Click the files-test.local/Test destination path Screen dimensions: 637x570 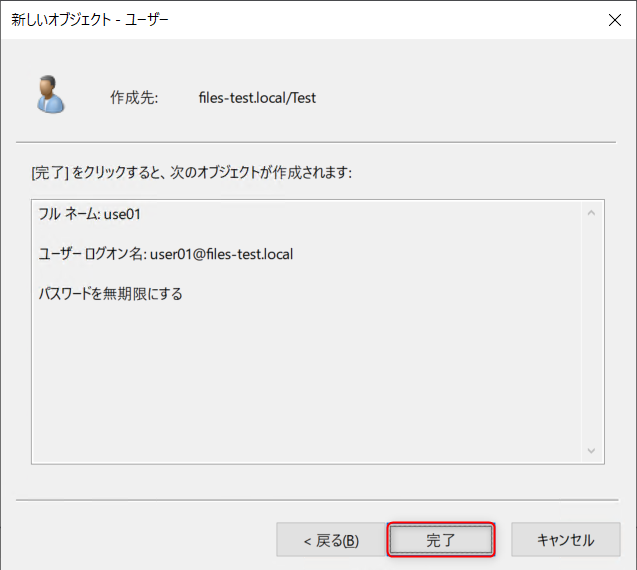pyautogui.click(x=257, y=99)
